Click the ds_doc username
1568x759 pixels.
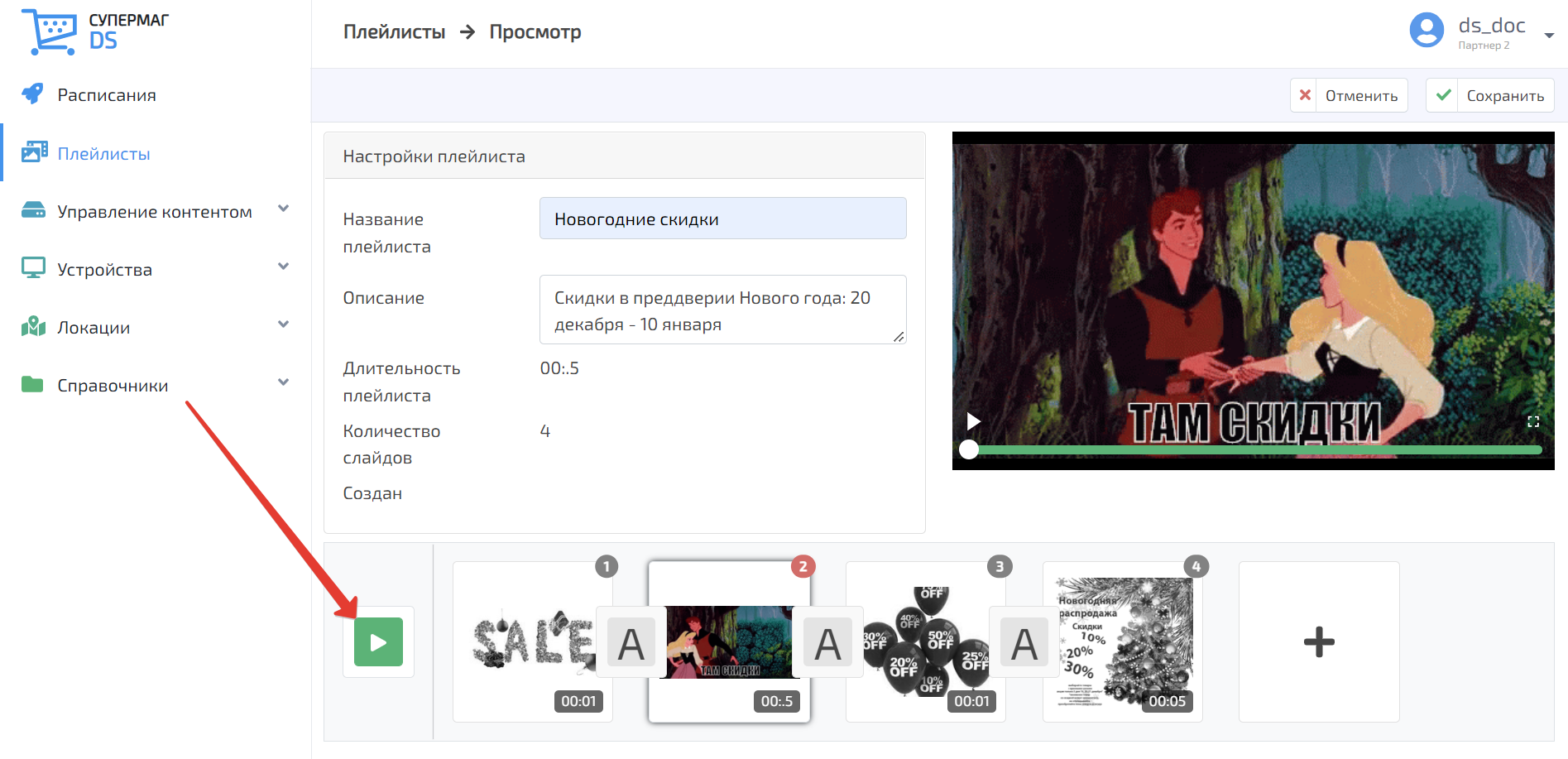(x=1492, y=26)
